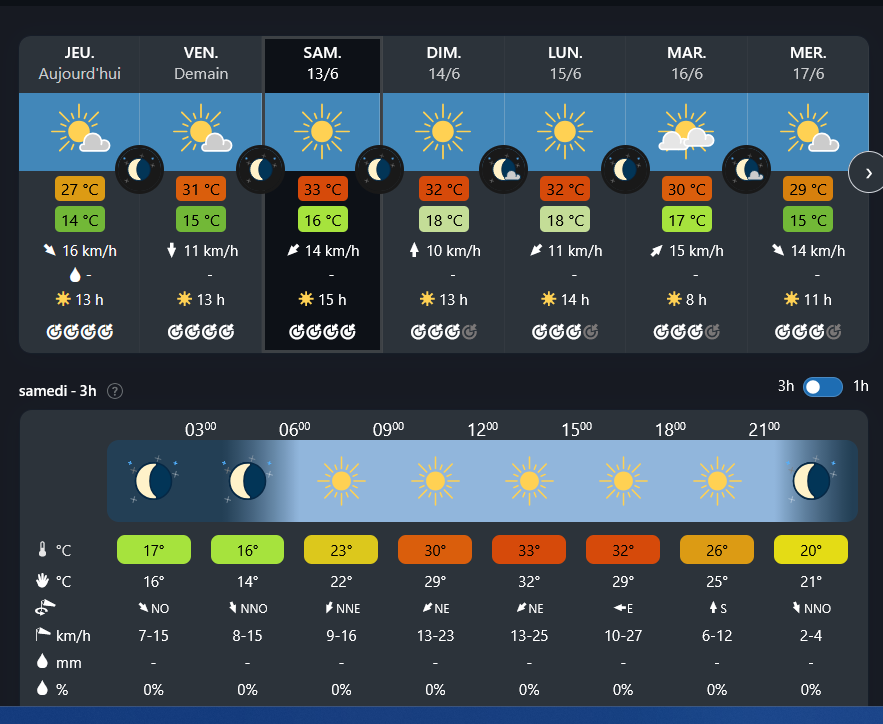
Task: Click the 12:00 hour label
Action: point(483,430)
